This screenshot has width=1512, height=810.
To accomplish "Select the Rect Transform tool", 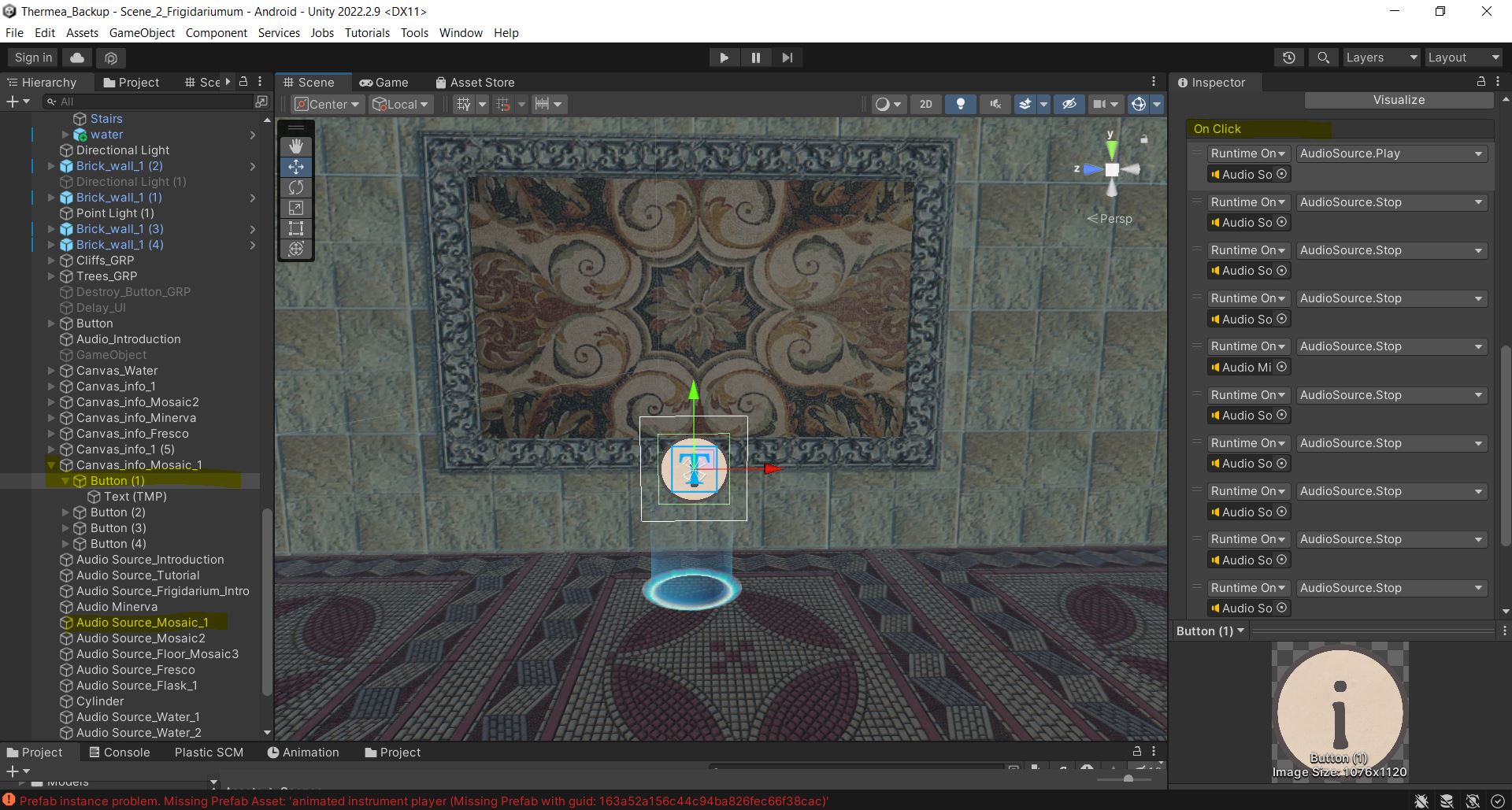I will click(x=295, y=228).
